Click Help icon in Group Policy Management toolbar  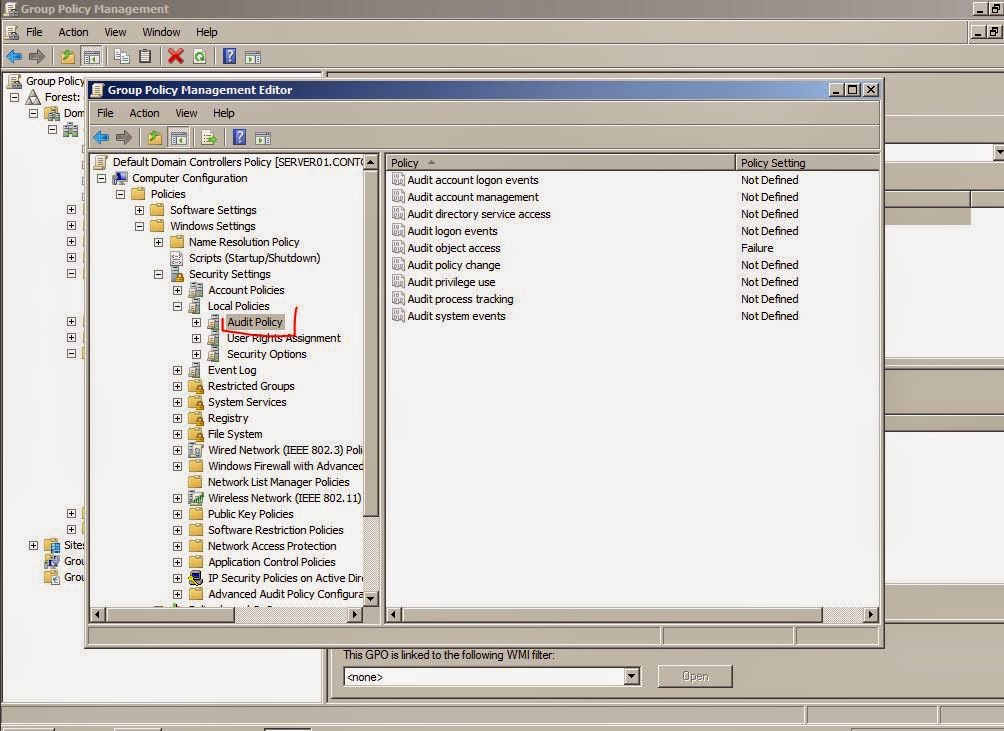point(229,56)
